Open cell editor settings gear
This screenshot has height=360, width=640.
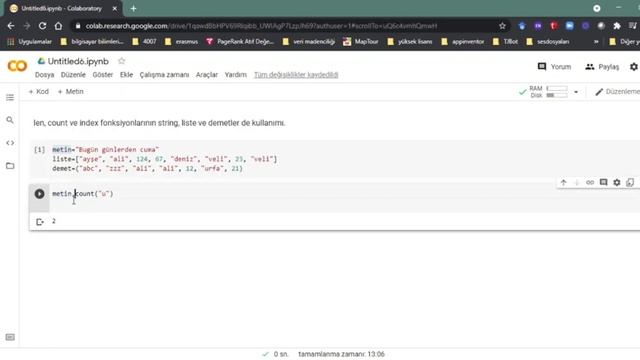click(x=617, y=182)
